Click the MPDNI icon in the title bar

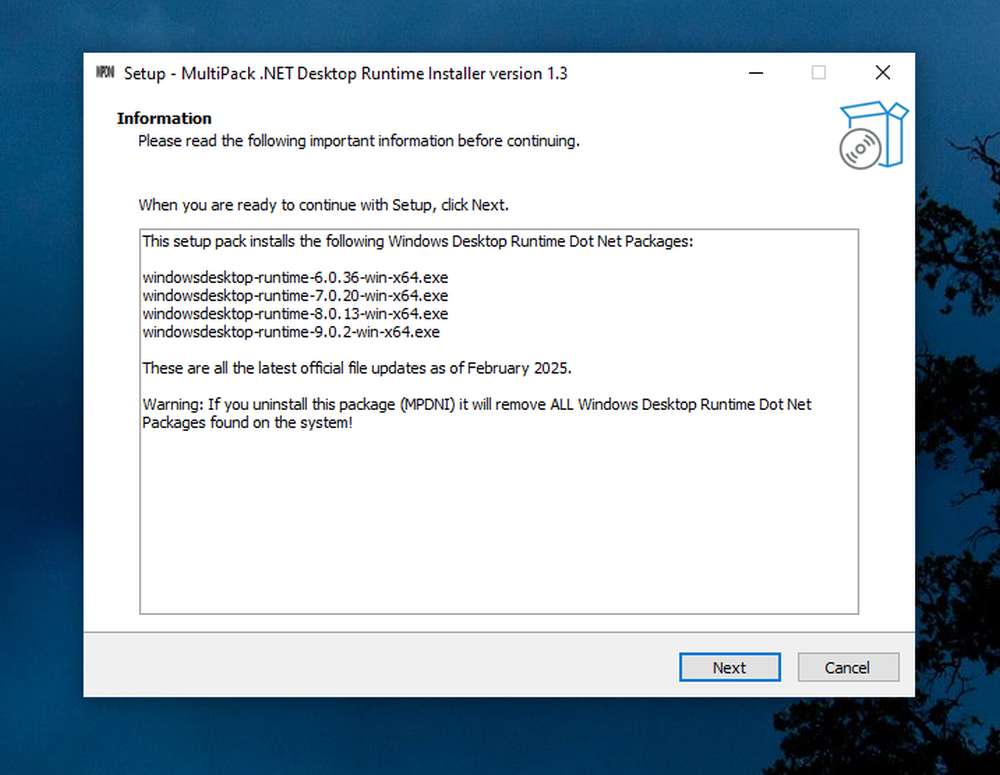tap(105, 72)
